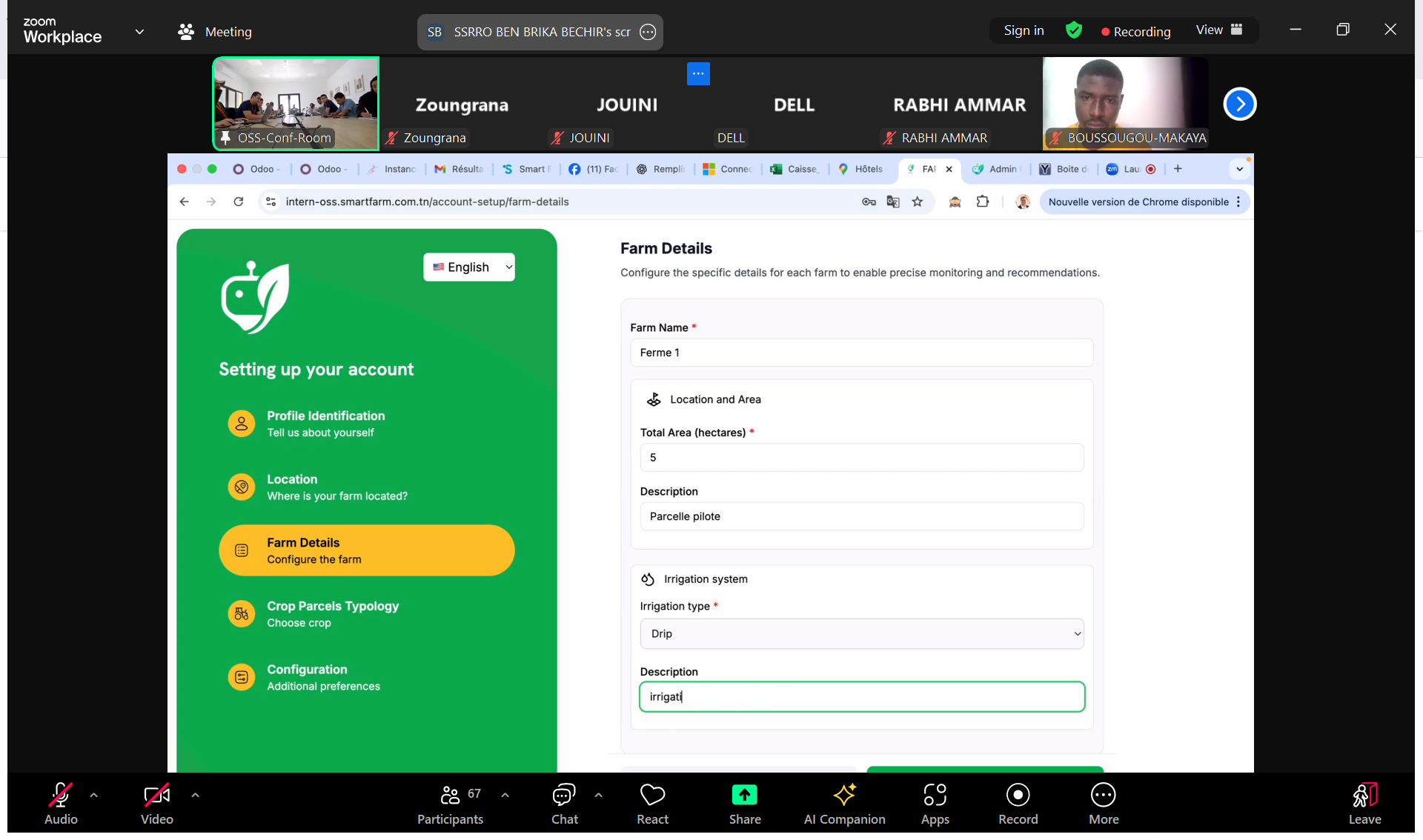Open the View layout dropdown
The height and width of the screenshot is (840, 1423).
point(1219,30)
